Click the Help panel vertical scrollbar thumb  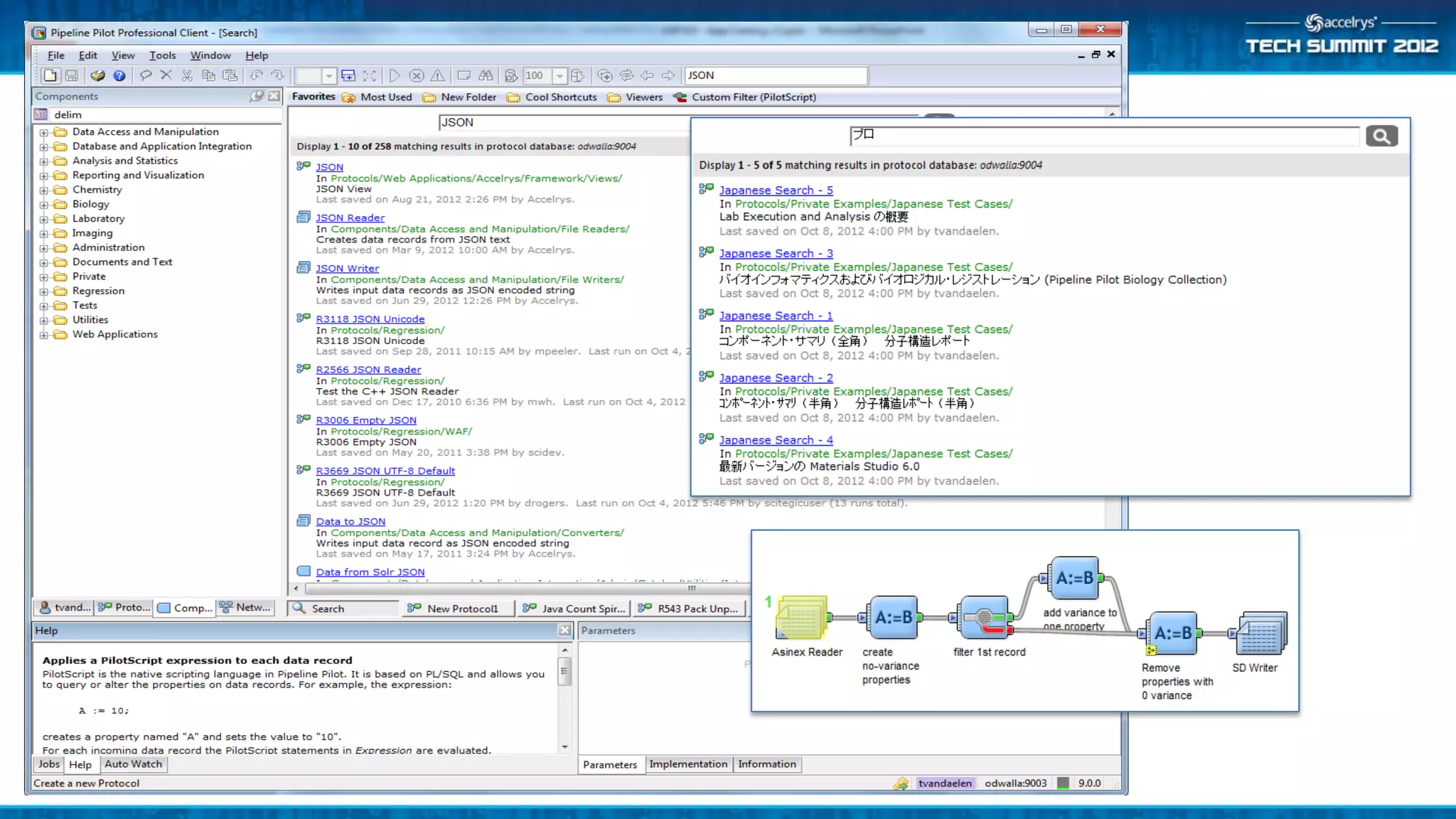[x=564, y=670]
